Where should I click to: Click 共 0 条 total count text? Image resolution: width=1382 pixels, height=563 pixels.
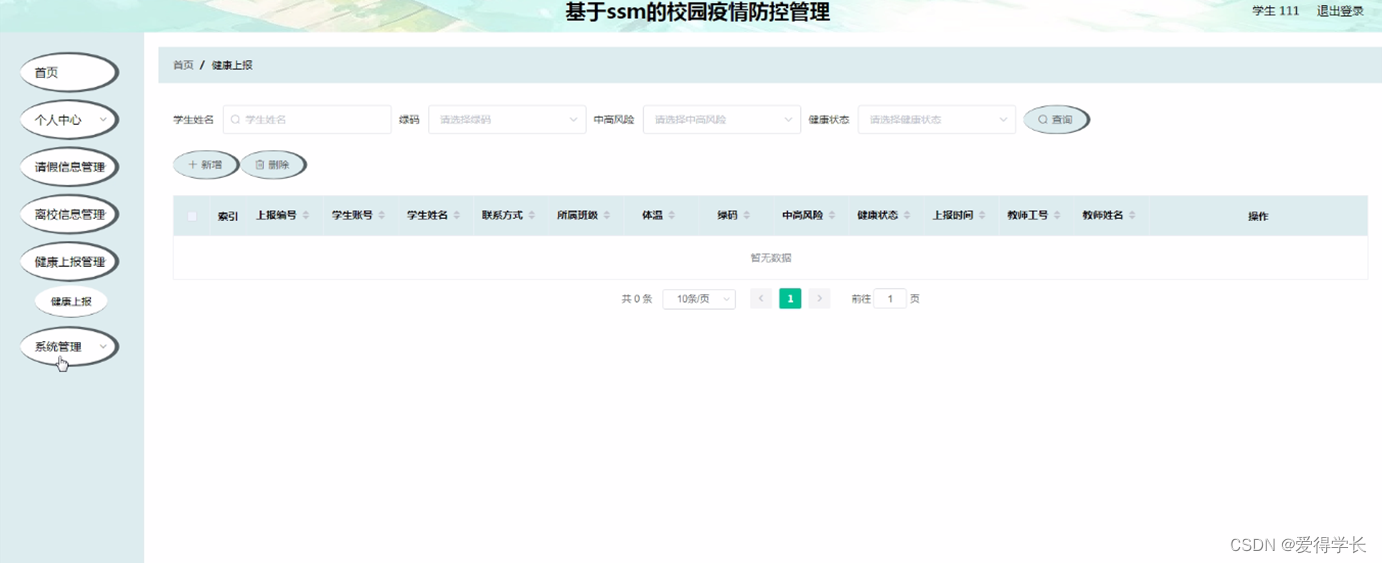pyautogui.click(x=637, y=299)
